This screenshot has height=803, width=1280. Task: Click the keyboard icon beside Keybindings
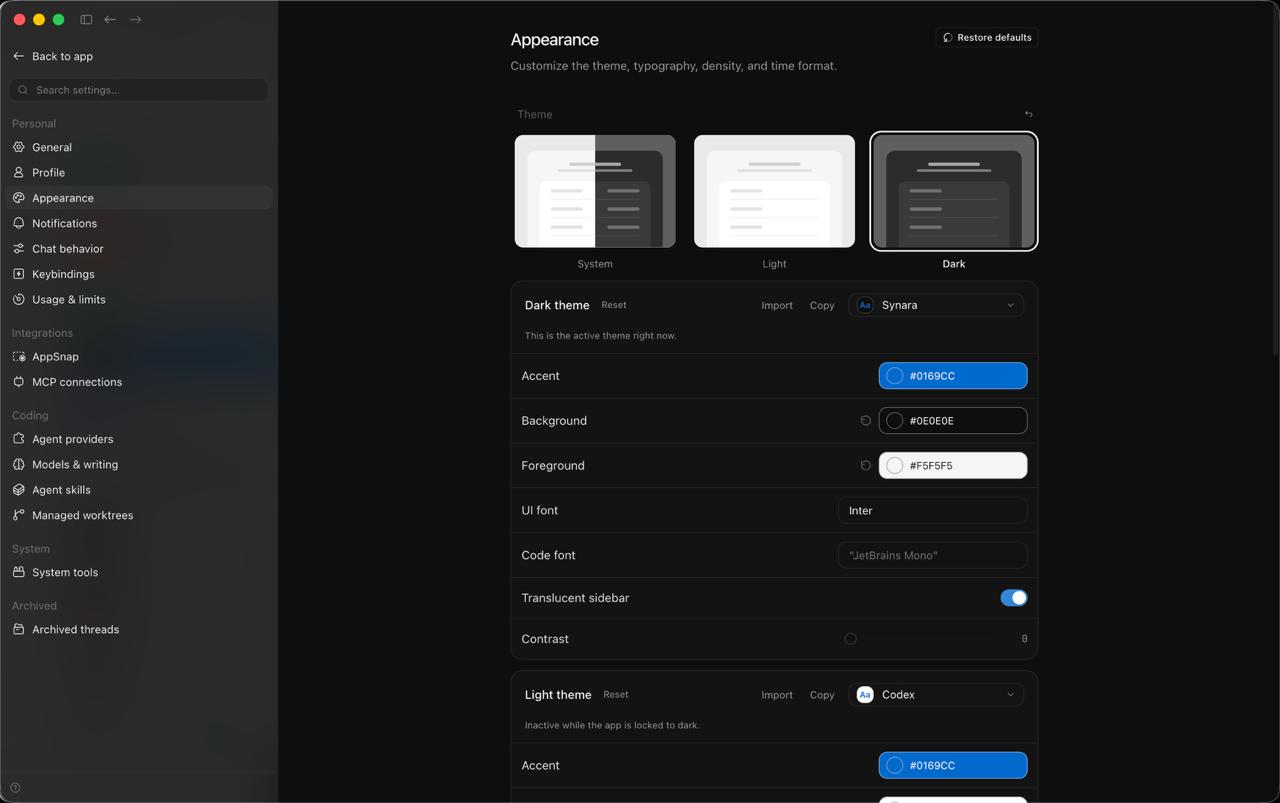point(19,274)
